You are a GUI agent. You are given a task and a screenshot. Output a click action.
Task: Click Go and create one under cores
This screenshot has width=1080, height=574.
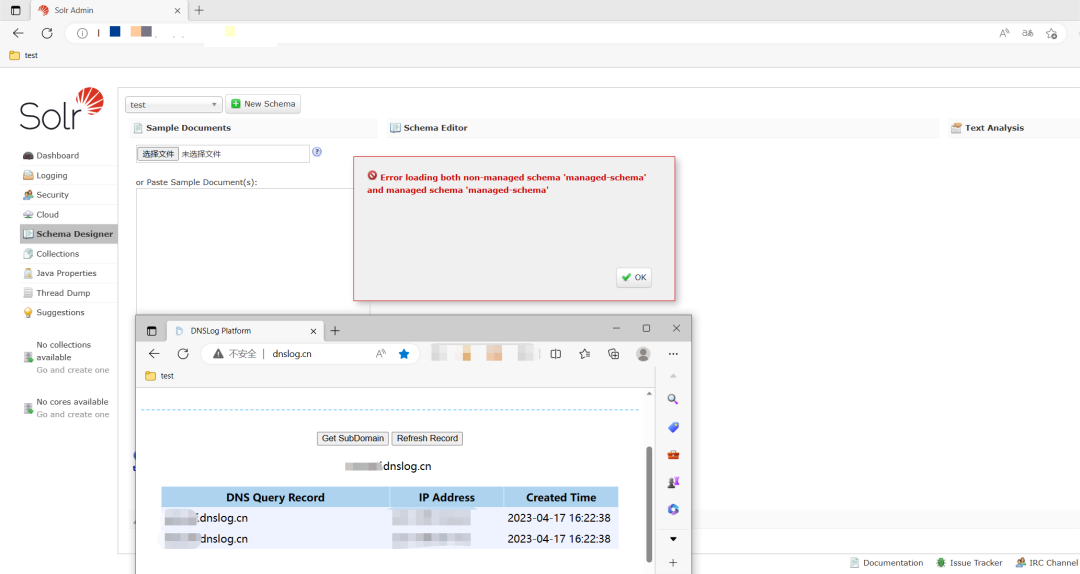click(x=73, y=415)
